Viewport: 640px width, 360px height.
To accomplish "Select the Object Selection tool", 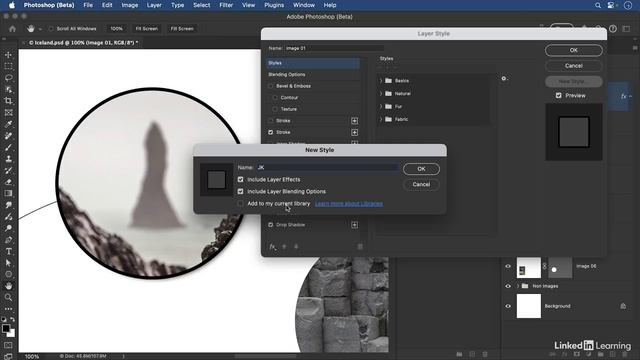I will coord(8,89).
